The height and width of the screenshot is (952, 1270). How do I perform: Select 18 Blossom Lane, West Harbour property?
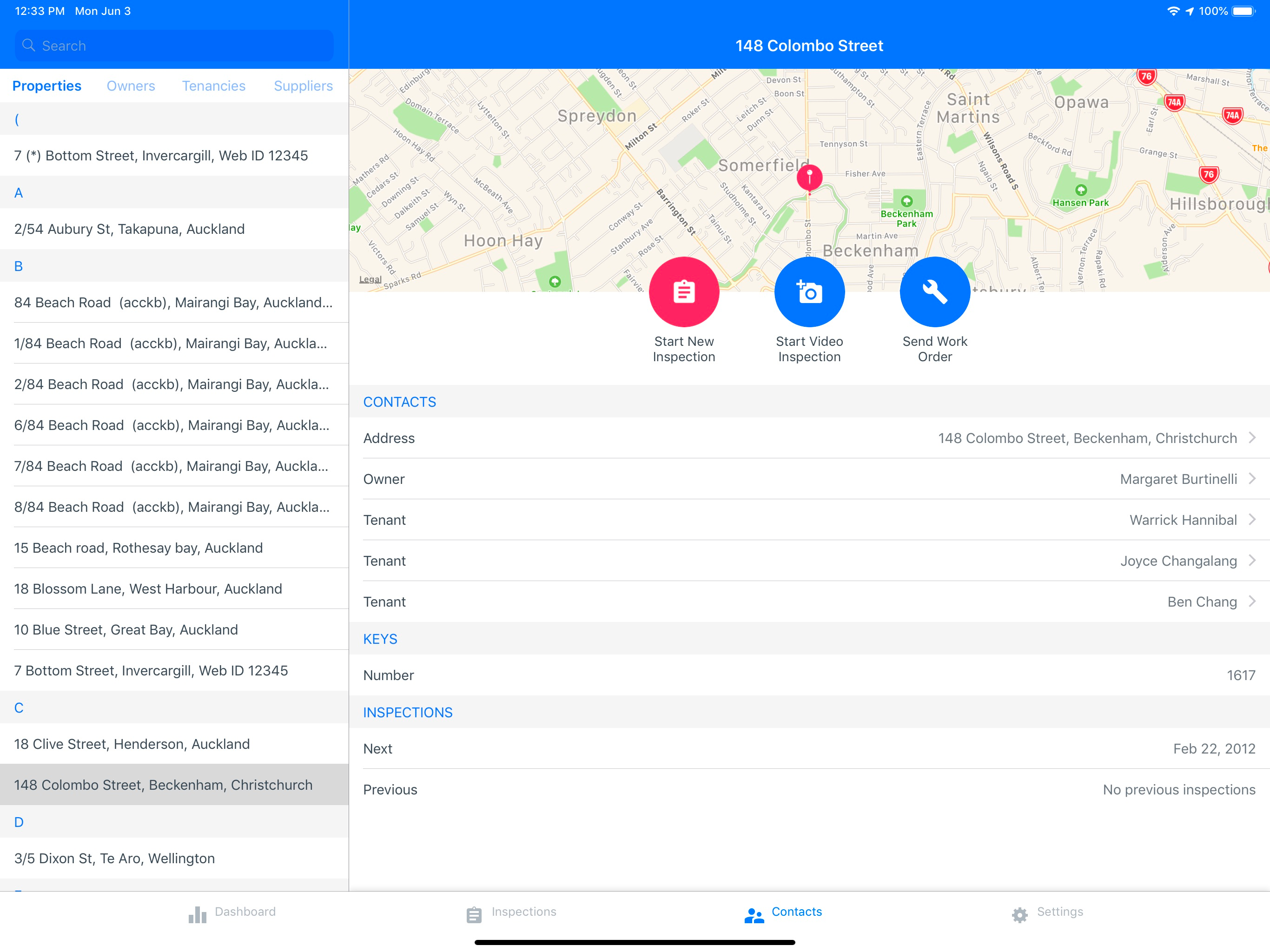coord(174,588)
